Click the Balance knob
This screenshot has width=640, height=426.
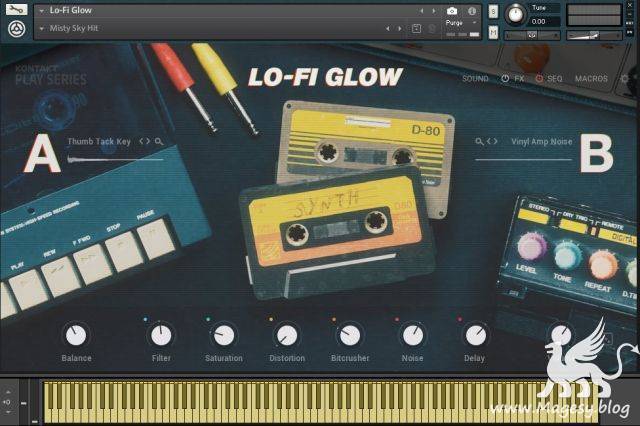76,335
